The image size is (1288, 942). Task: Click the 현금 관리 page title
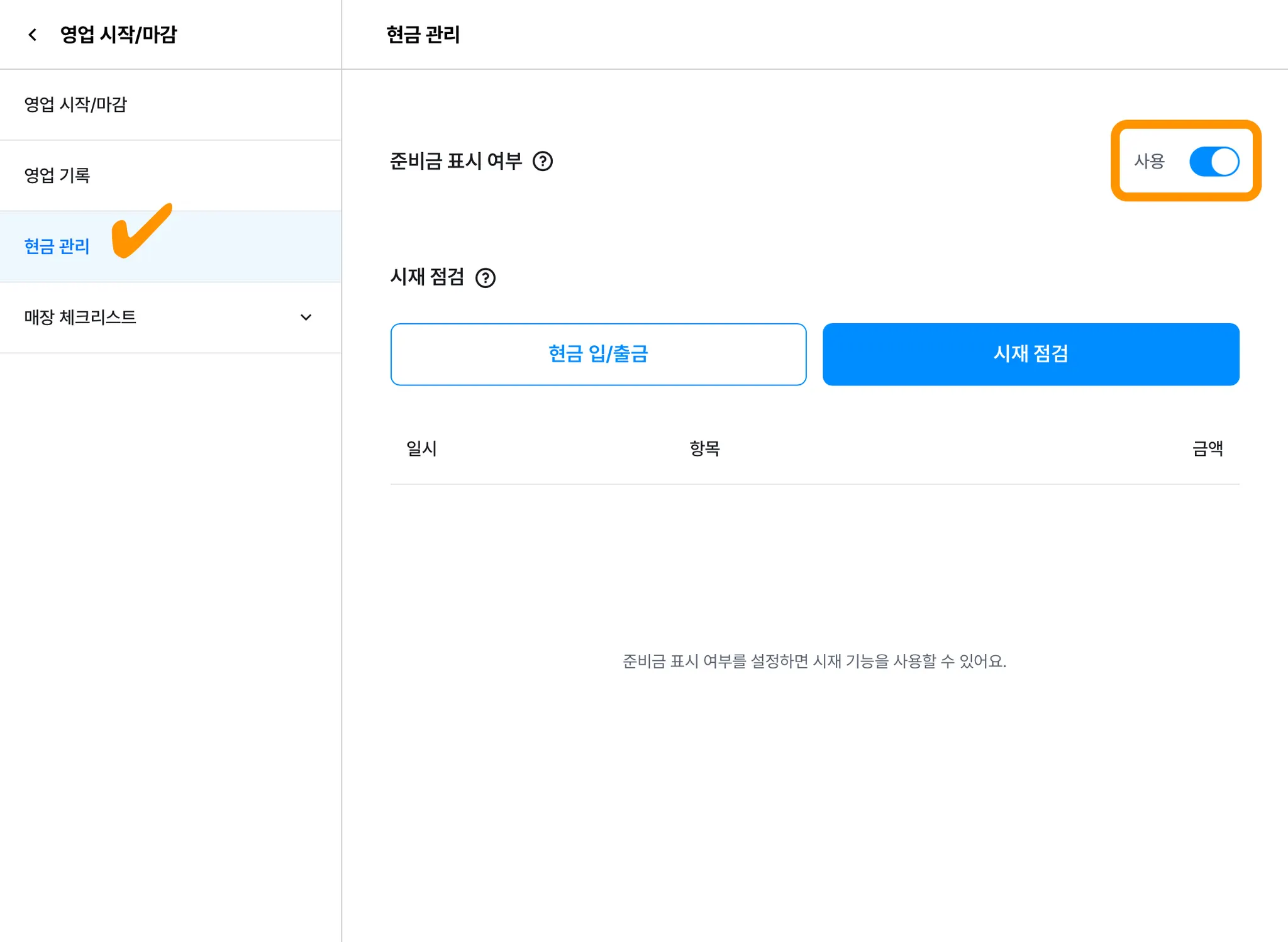coord(423,35)
